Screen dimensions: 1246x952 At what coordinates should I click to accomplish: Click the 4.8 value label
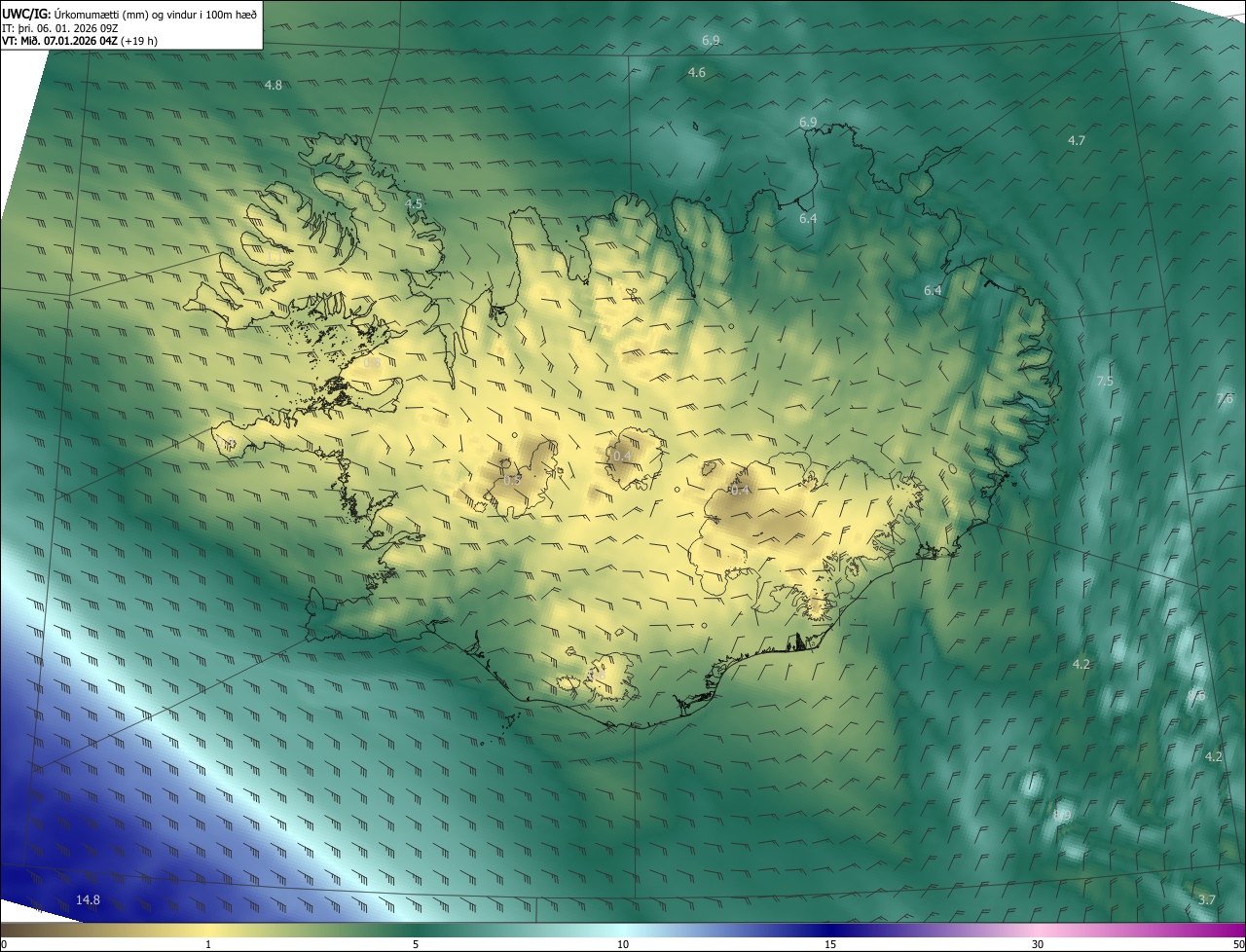(x=274, y=86)
